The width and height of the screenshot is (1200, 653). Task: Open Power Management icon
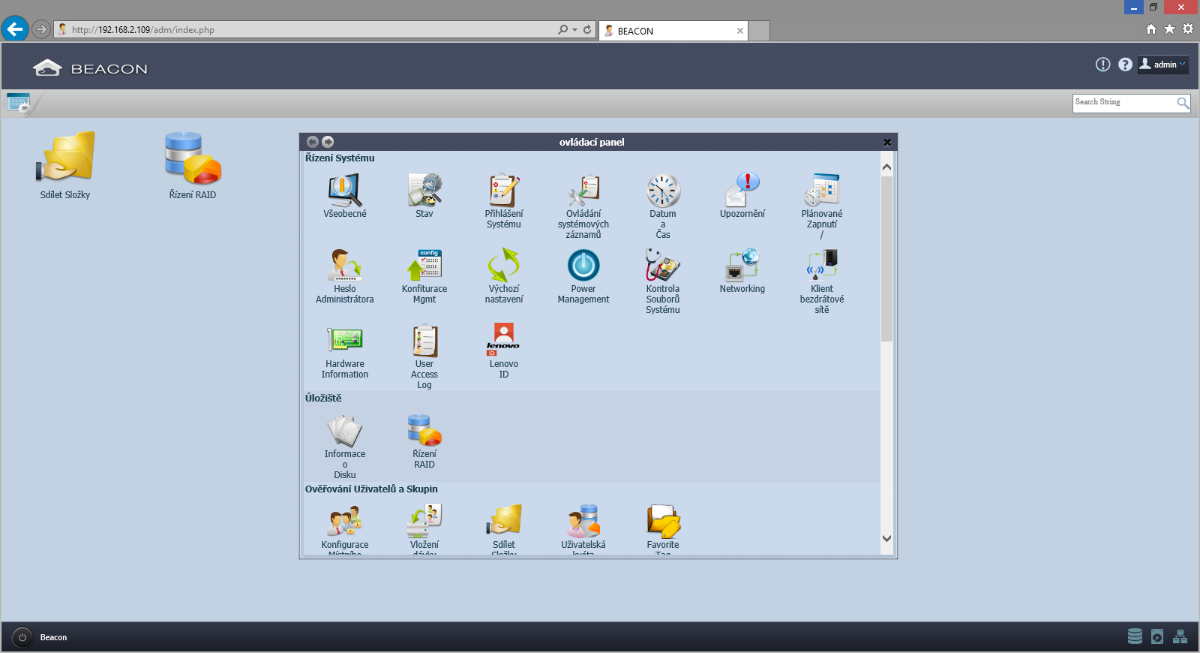coord(583,266)
